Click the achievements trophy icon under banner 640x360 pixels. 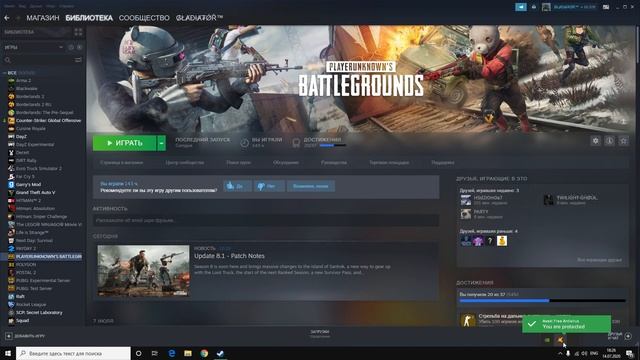(x=296, y=143)
